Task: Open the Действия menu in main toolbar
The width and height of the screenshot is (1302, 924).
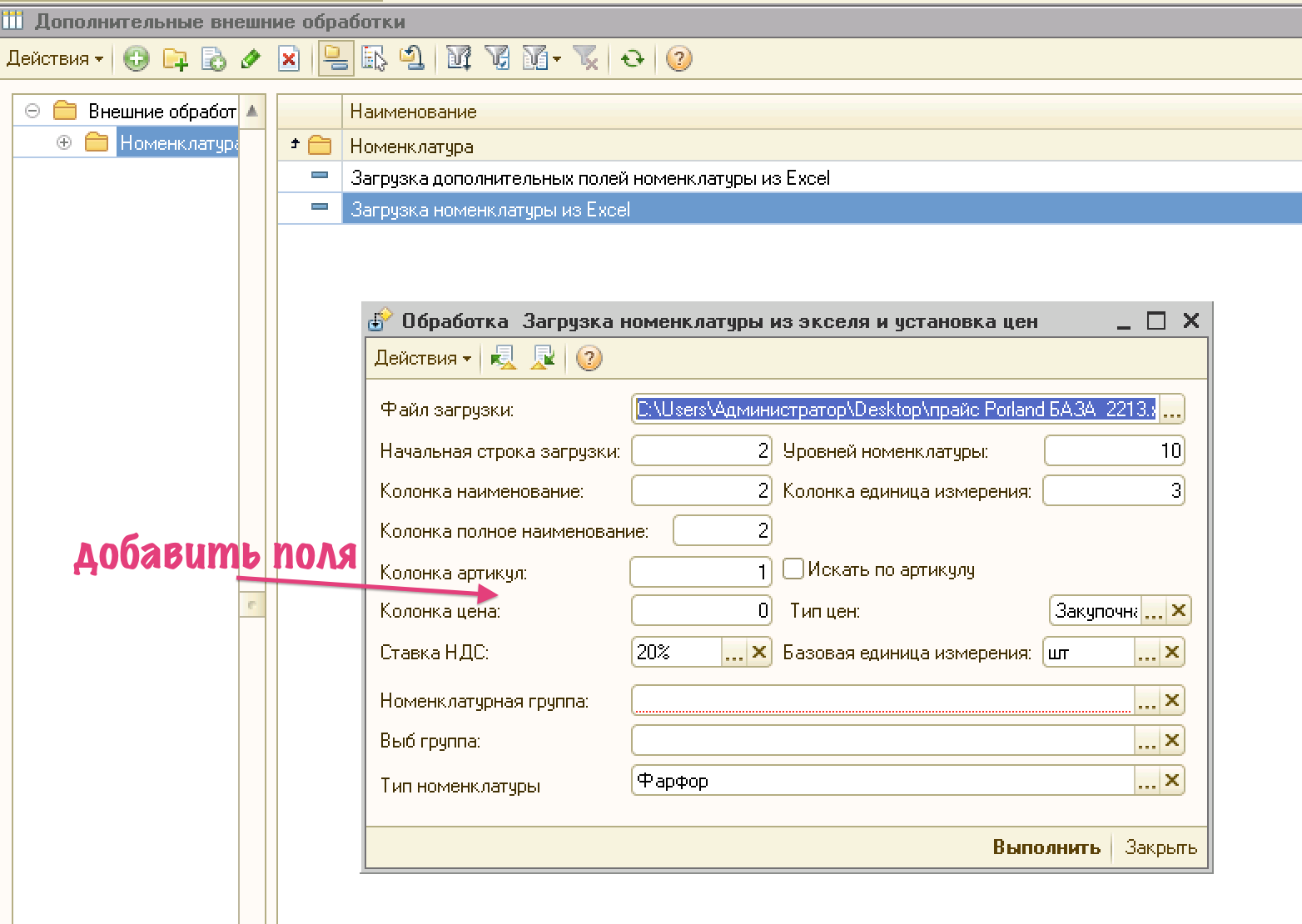Action: click(55, 59)
